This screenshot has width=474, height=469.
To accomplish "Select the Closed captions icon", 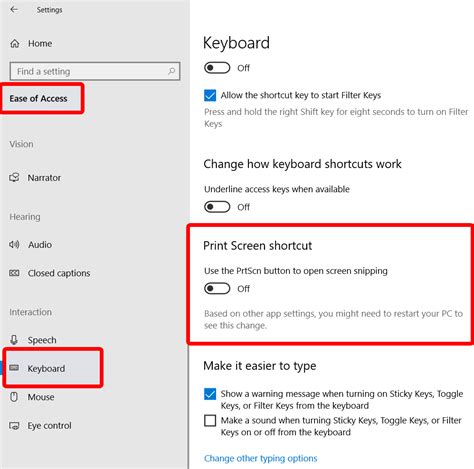I will point(14,273).
